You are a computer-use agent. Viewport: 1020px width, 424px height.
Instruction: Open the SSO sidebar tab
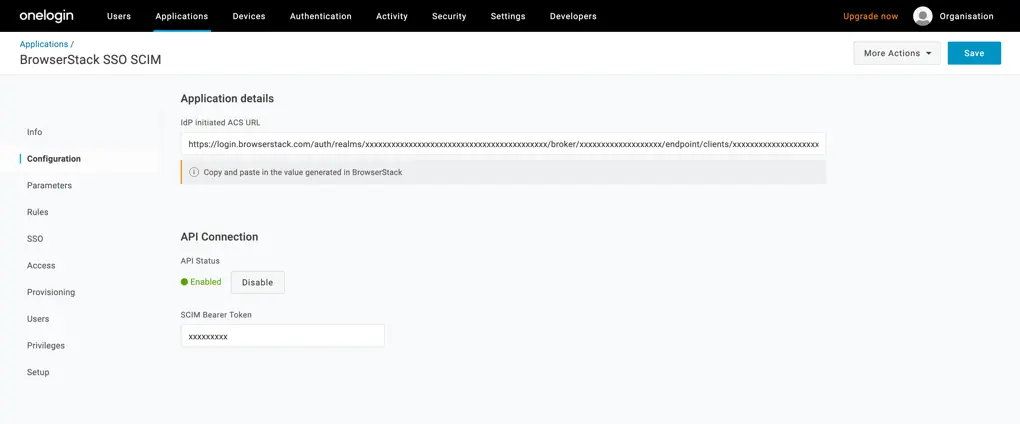point(35,239)
